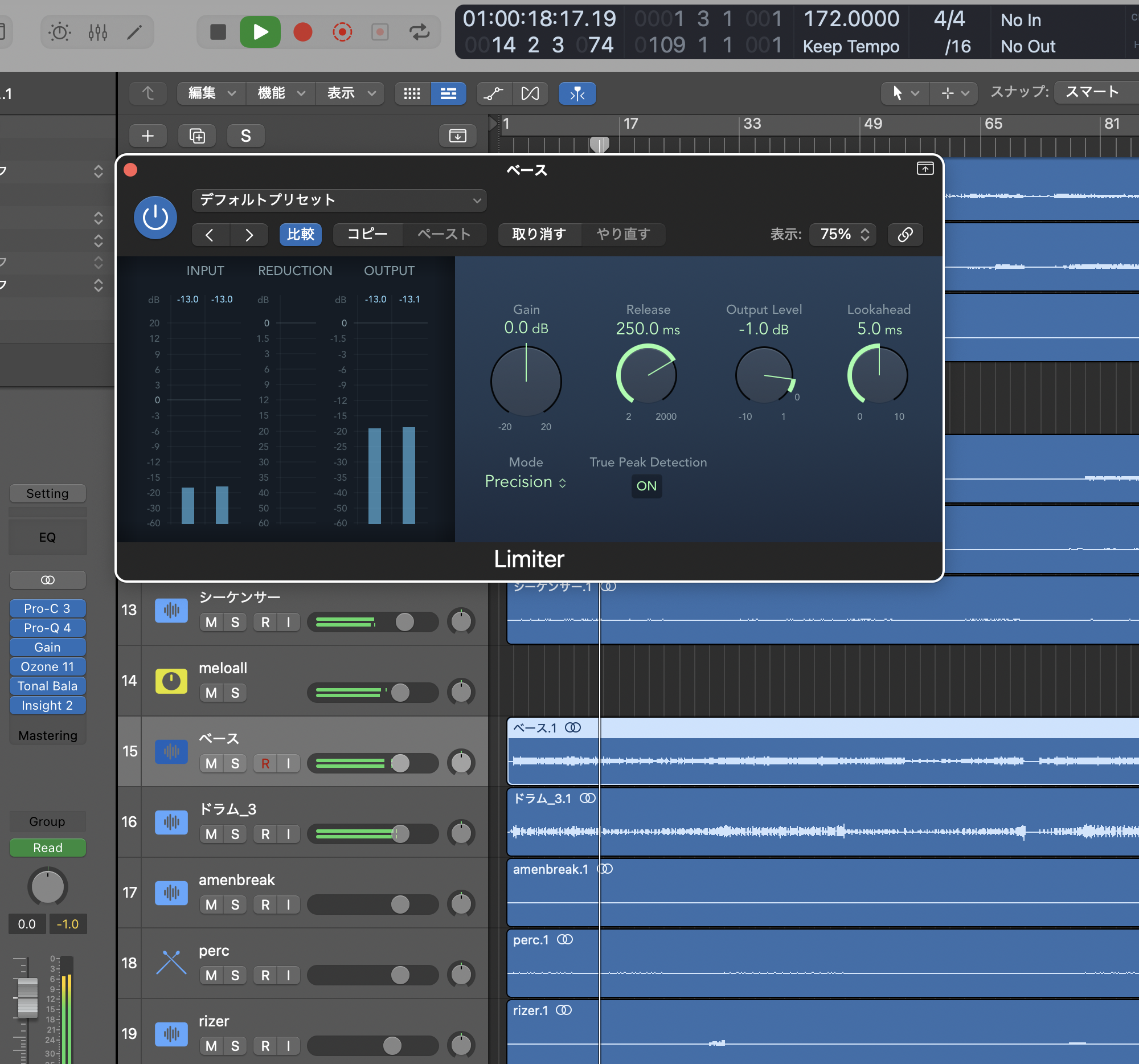Select the amenbreak.1 audio region
The image size is (1139, 1064).
(x=823, y=893)
